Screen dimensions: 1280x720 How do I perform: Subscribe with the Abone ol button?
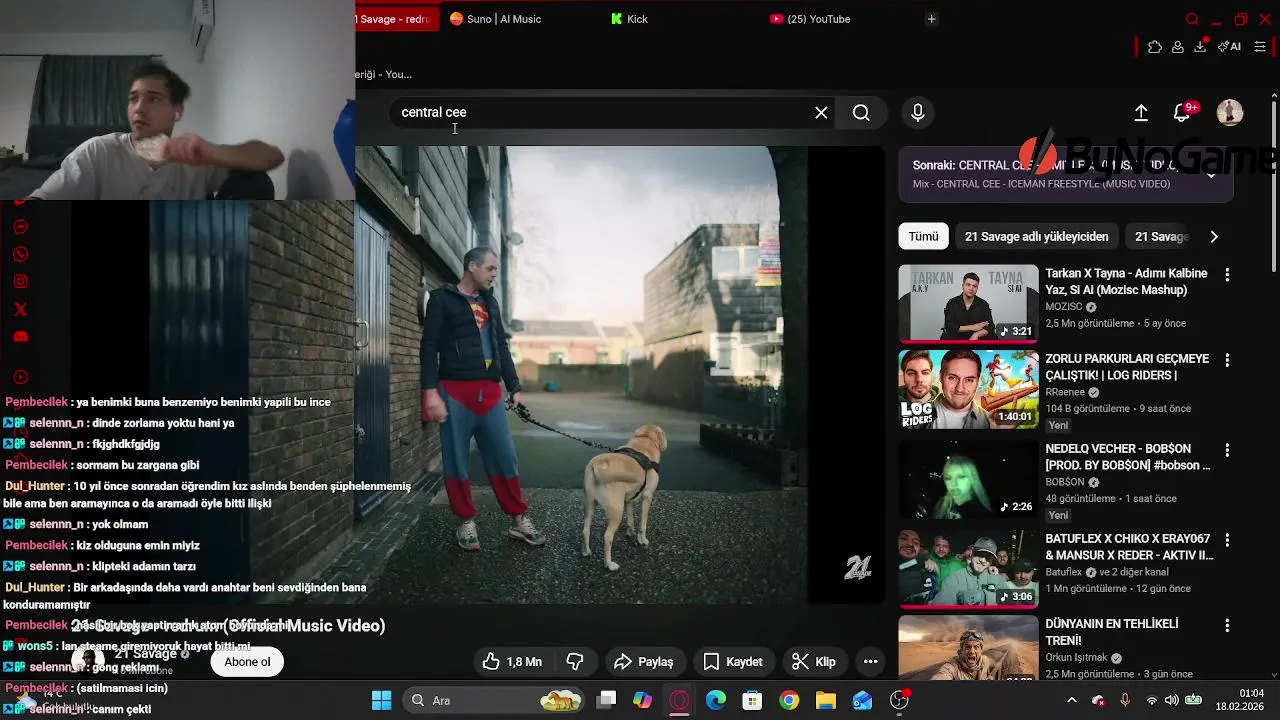[247, 661]
